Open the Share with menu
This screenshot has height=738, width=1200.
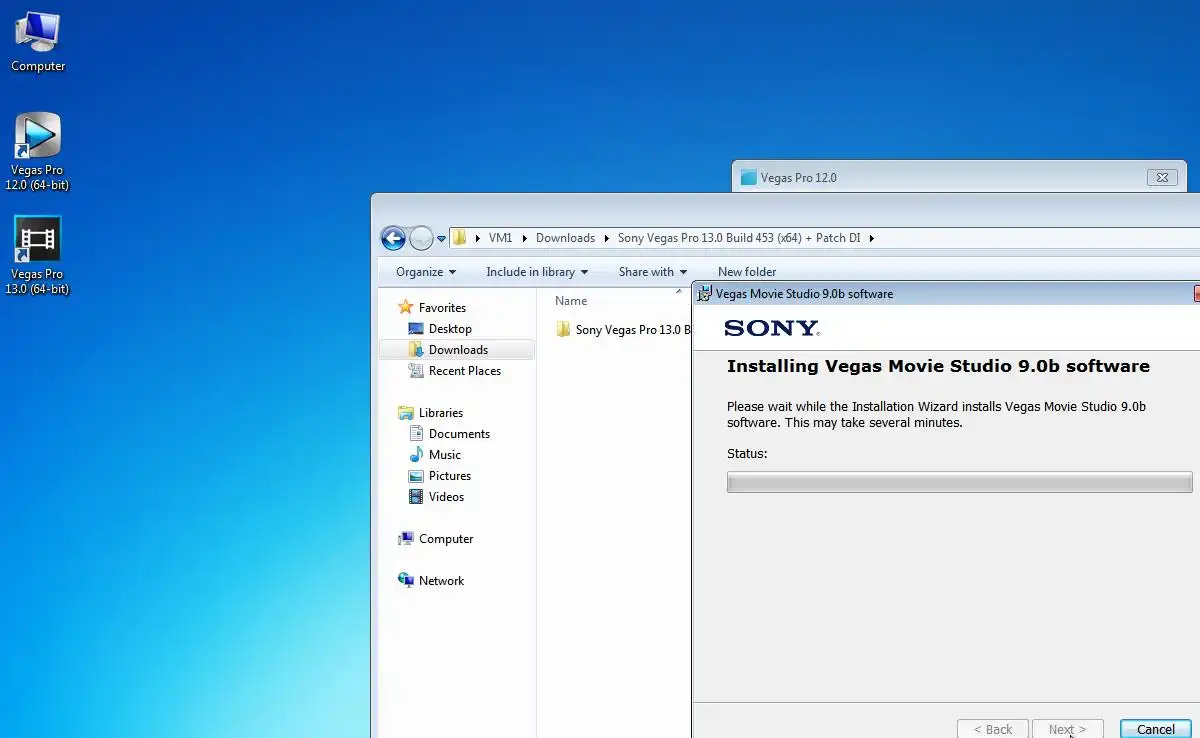(x=653, y=272)
